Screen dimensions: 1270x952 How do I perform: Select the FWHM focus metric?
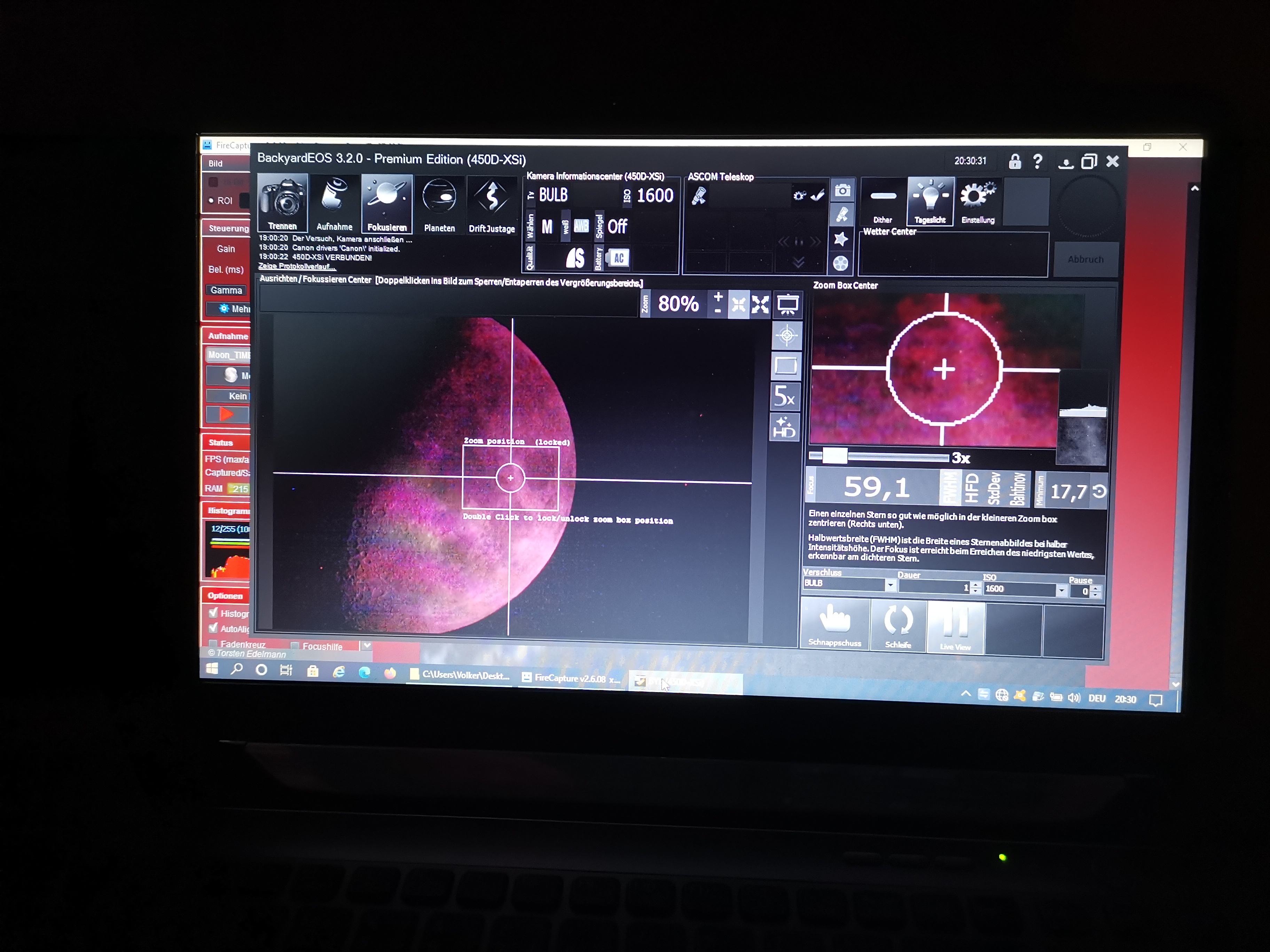(x=950, y=488)
